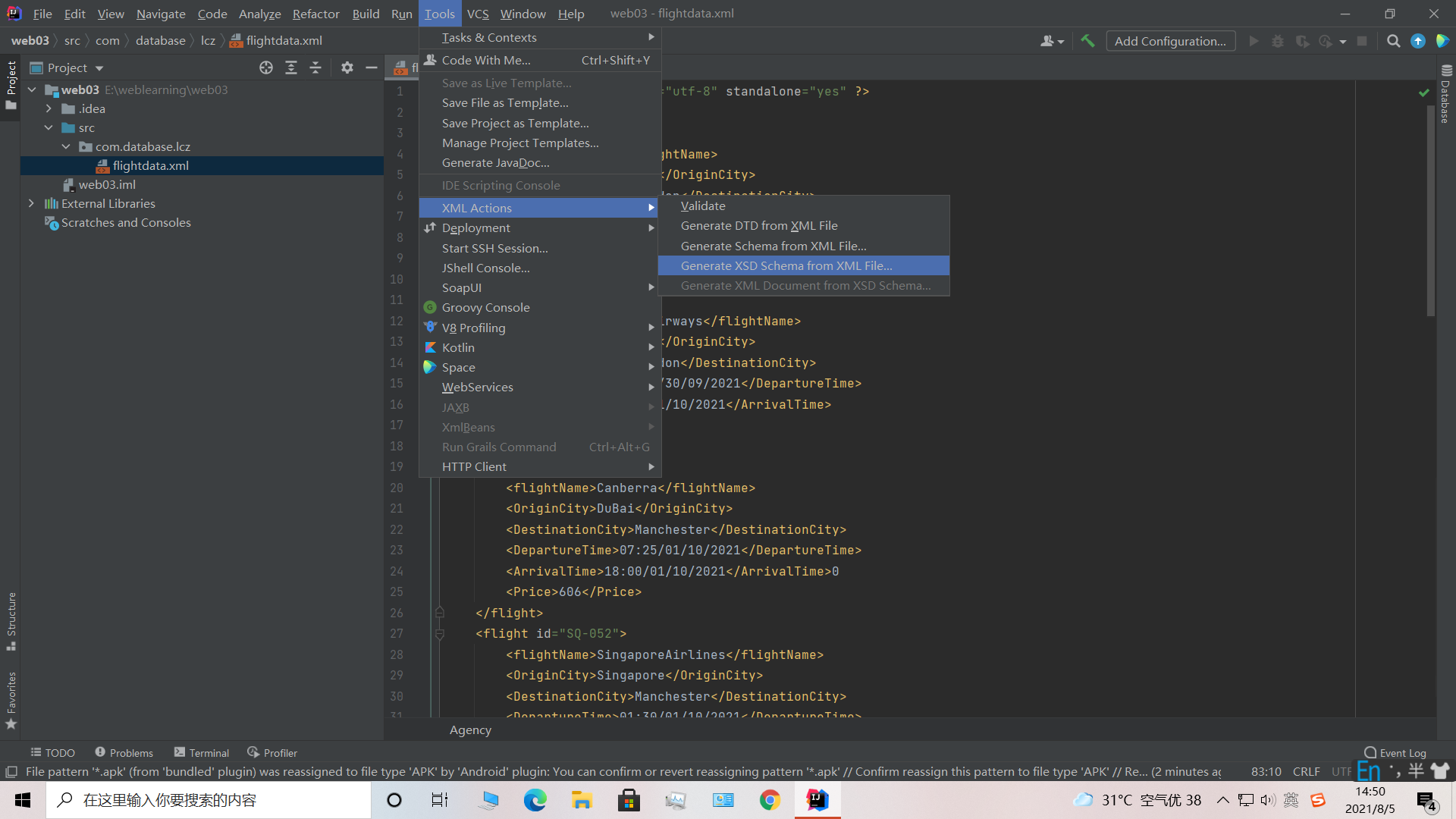Open Windows notification center
The height and width of the screenshot is (819, 1456).
(x=1426, y=800)
